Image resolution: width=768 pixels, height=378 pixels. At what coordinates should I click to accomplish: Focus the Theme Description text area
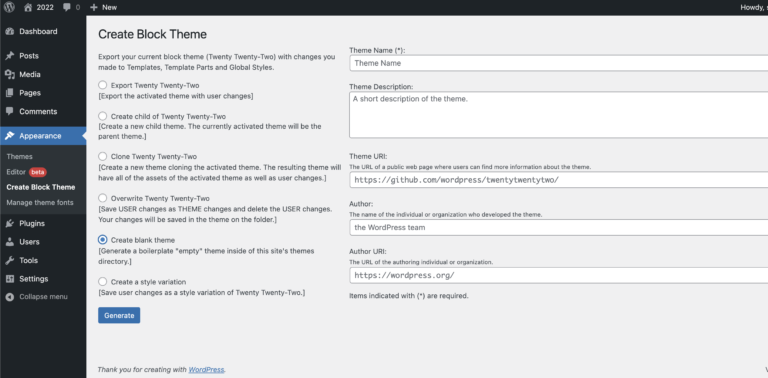(x=558, y=115)
